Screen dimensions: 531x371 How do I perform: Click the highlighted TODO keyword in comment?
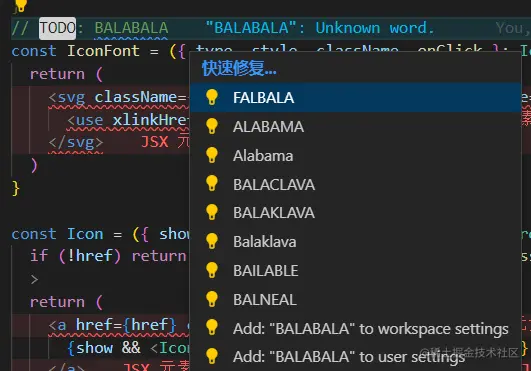click(57, 28)
